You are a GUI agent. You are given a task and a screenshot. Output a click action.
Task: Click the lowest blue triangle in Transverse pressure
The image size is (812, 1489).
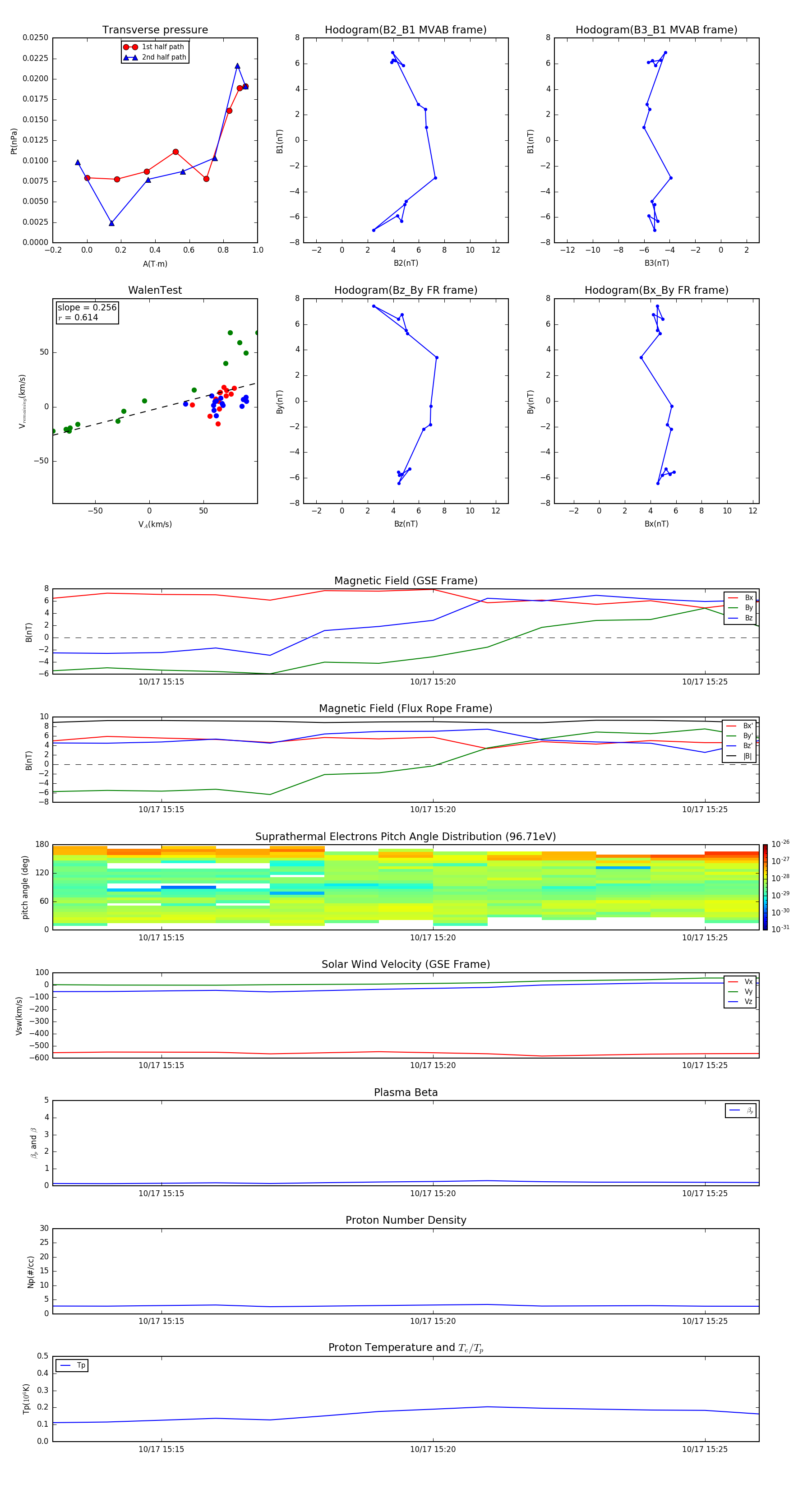[111, 223]
